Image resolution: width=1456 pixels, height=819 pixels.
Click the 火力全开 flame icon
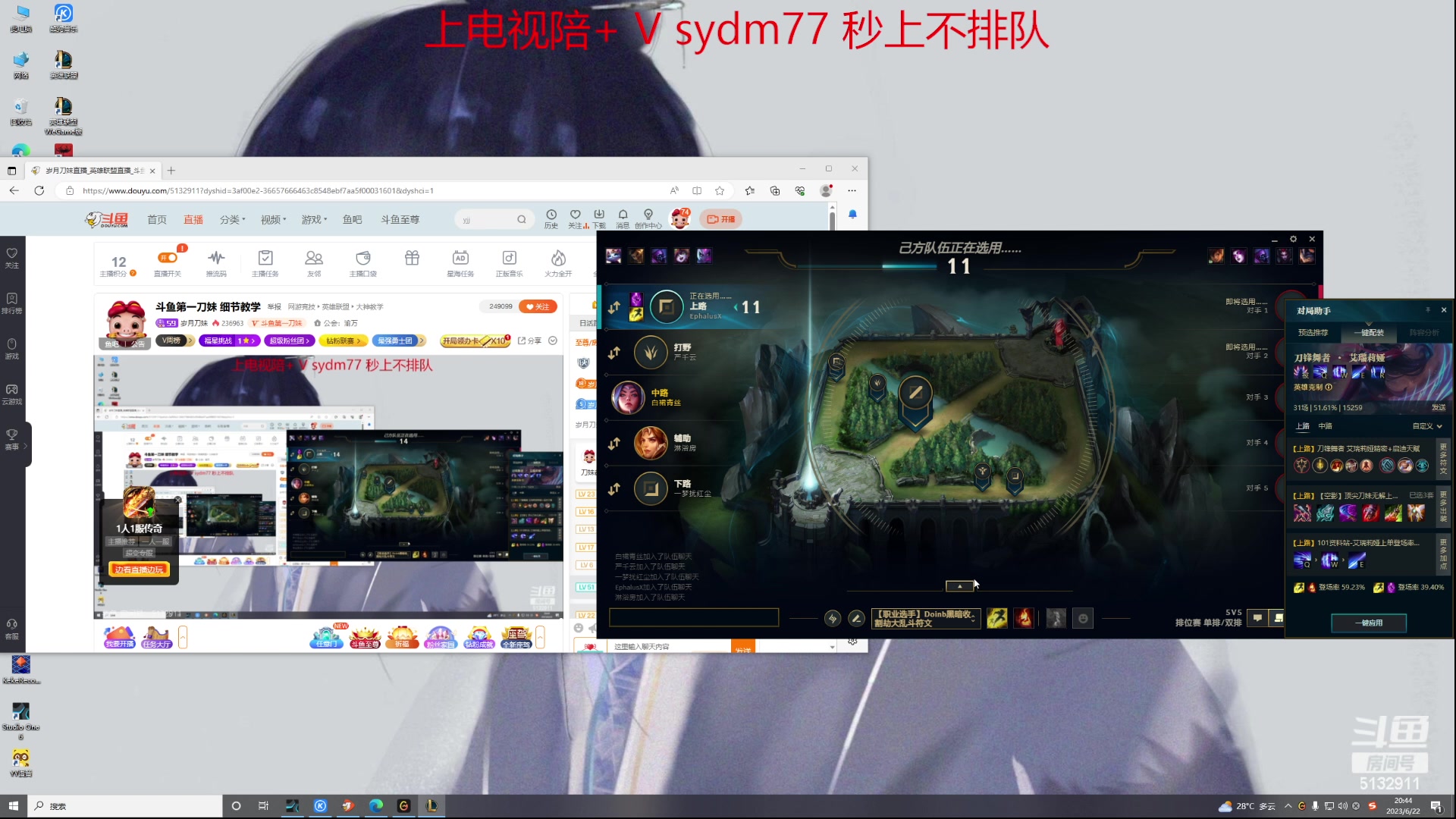[x=558, y=259]
